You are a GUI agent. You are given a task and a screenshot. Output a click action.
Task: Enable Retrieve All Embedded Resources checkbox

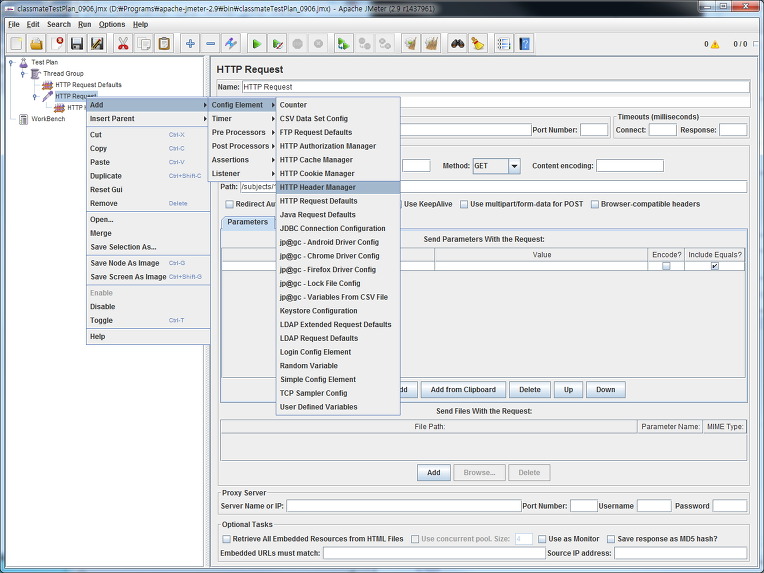(x=226, y=539)
